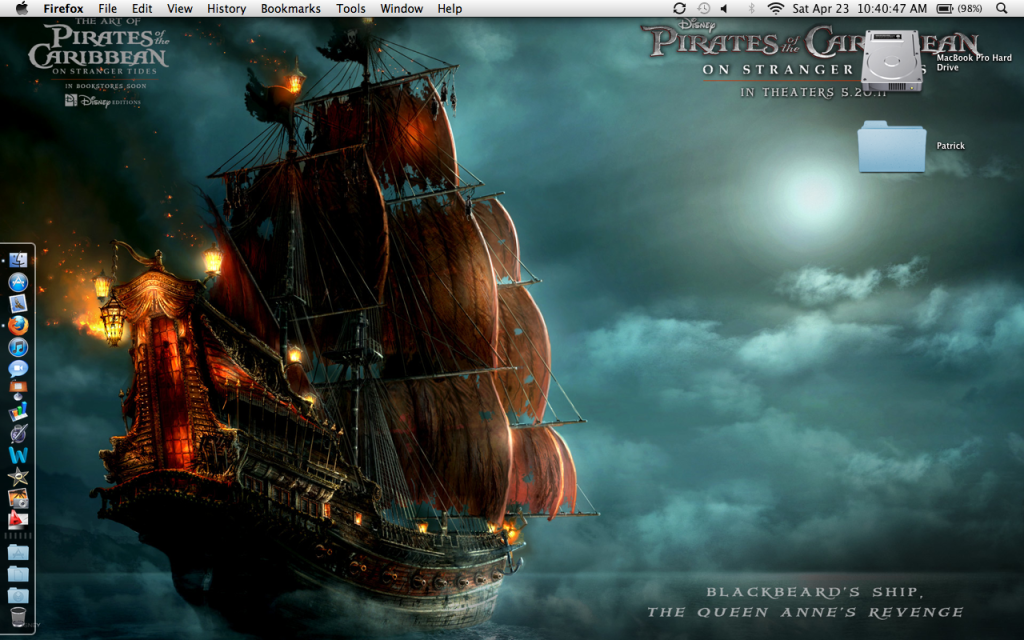Open the Help menu

[450, 8]
